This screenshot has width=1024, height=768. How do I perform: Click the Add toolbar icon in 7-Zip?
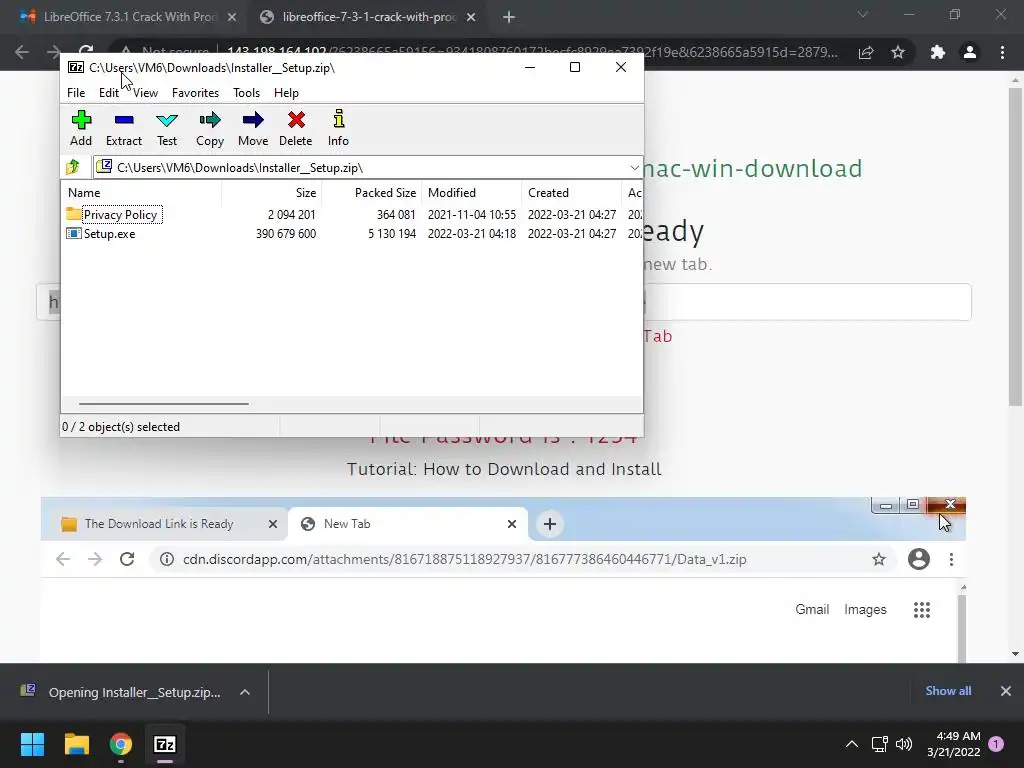[81, 128]
